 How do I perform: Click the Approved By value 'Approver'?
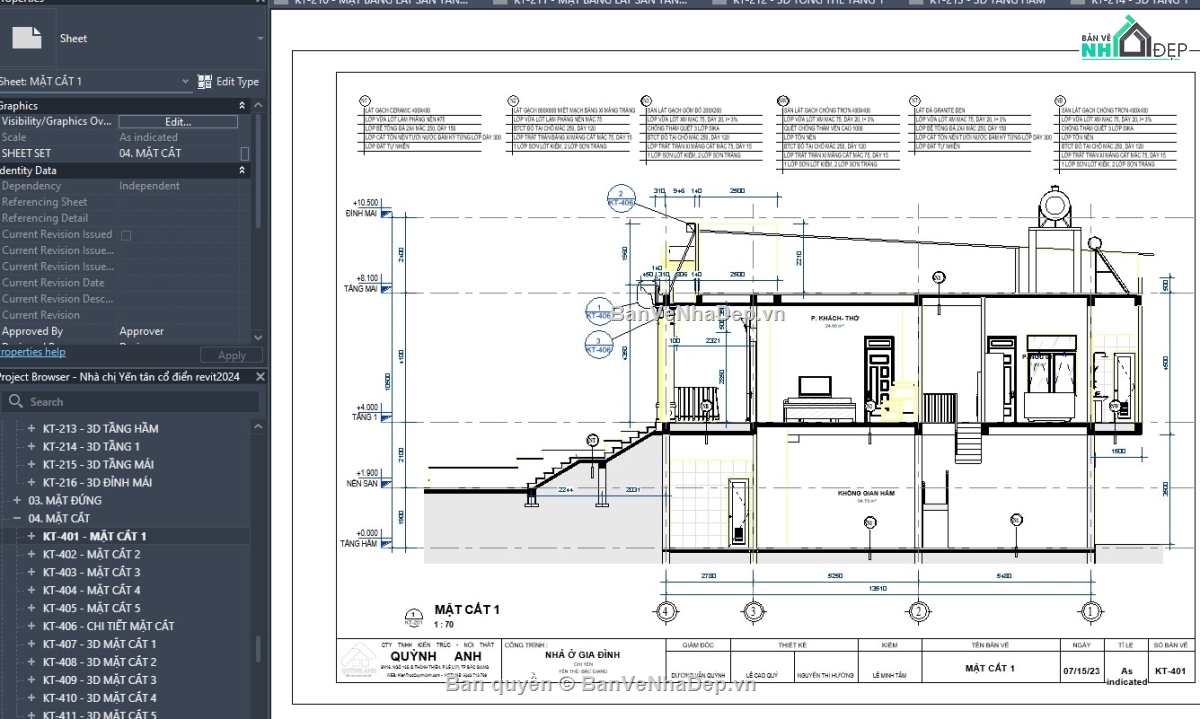click(141, 331)
